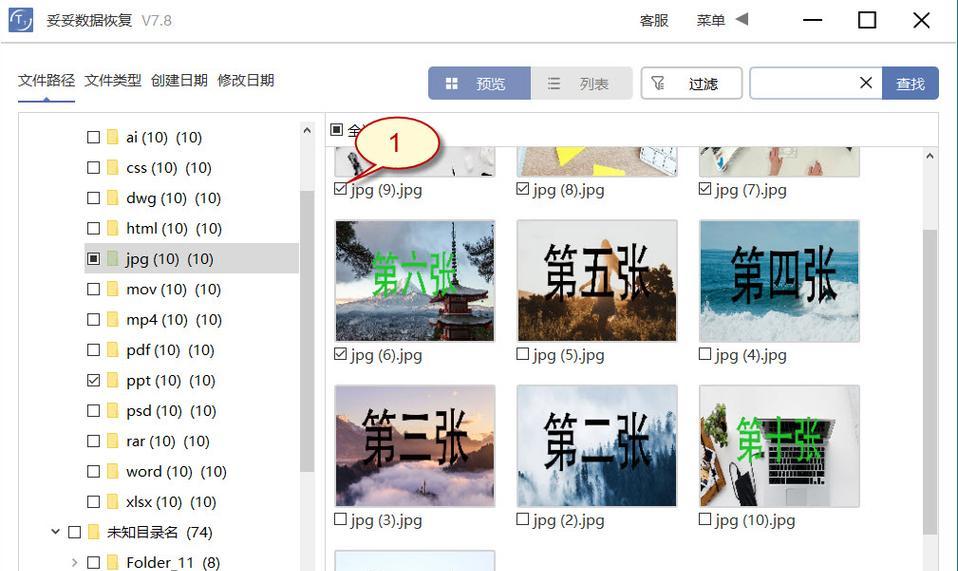Viewport: 958px width, 571px height.
Task: Open the 第四张 thumbnail
Action: pyautogui.click(x=779, y=280)
